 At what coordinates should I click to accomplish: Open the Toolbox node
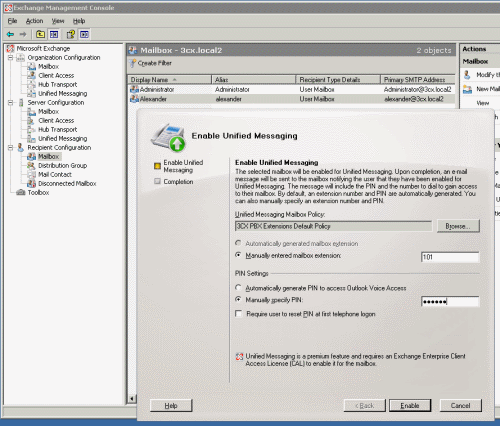tap(38, 193)
